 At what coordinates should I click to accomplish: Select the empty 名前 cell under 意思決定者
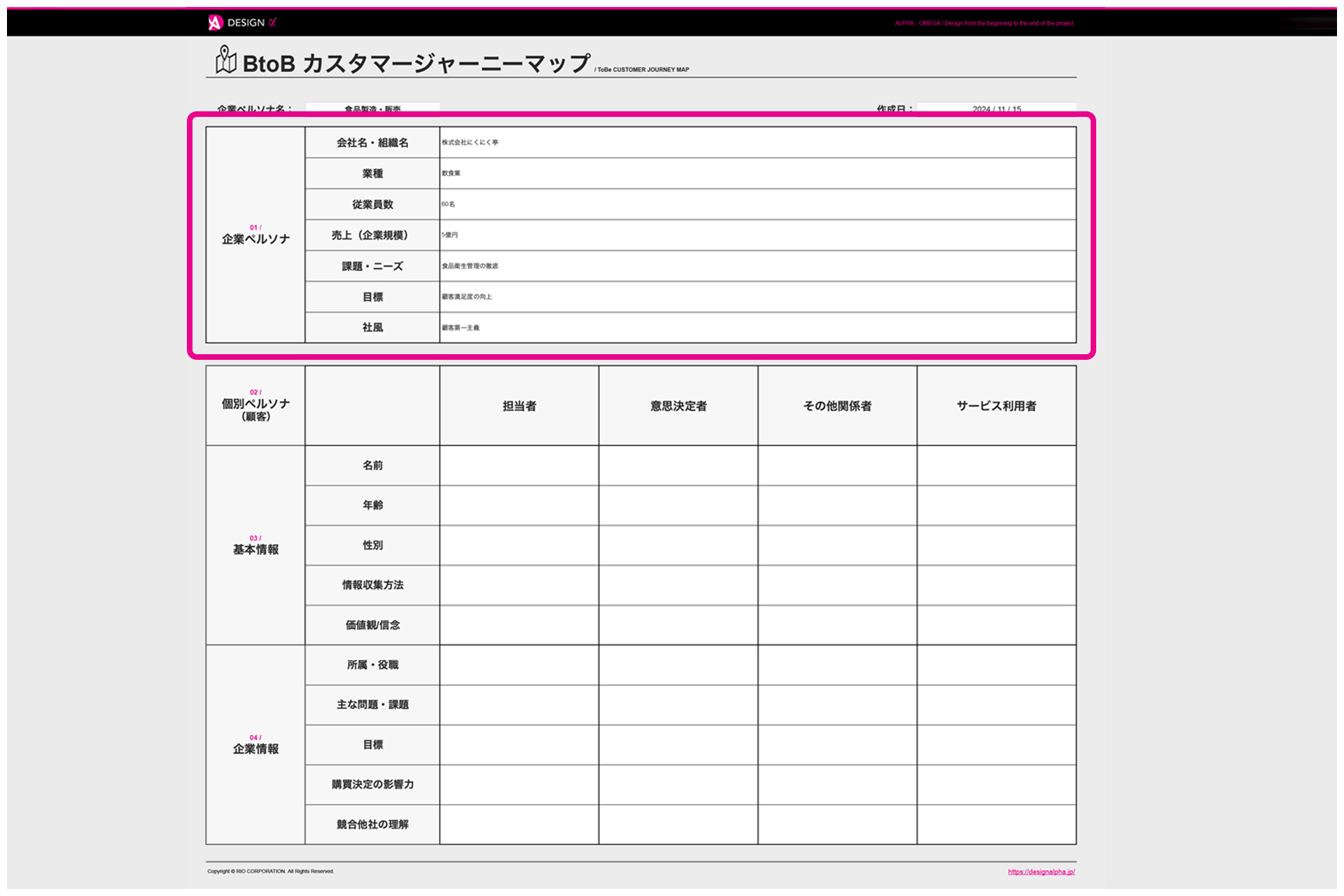point(678,465)
